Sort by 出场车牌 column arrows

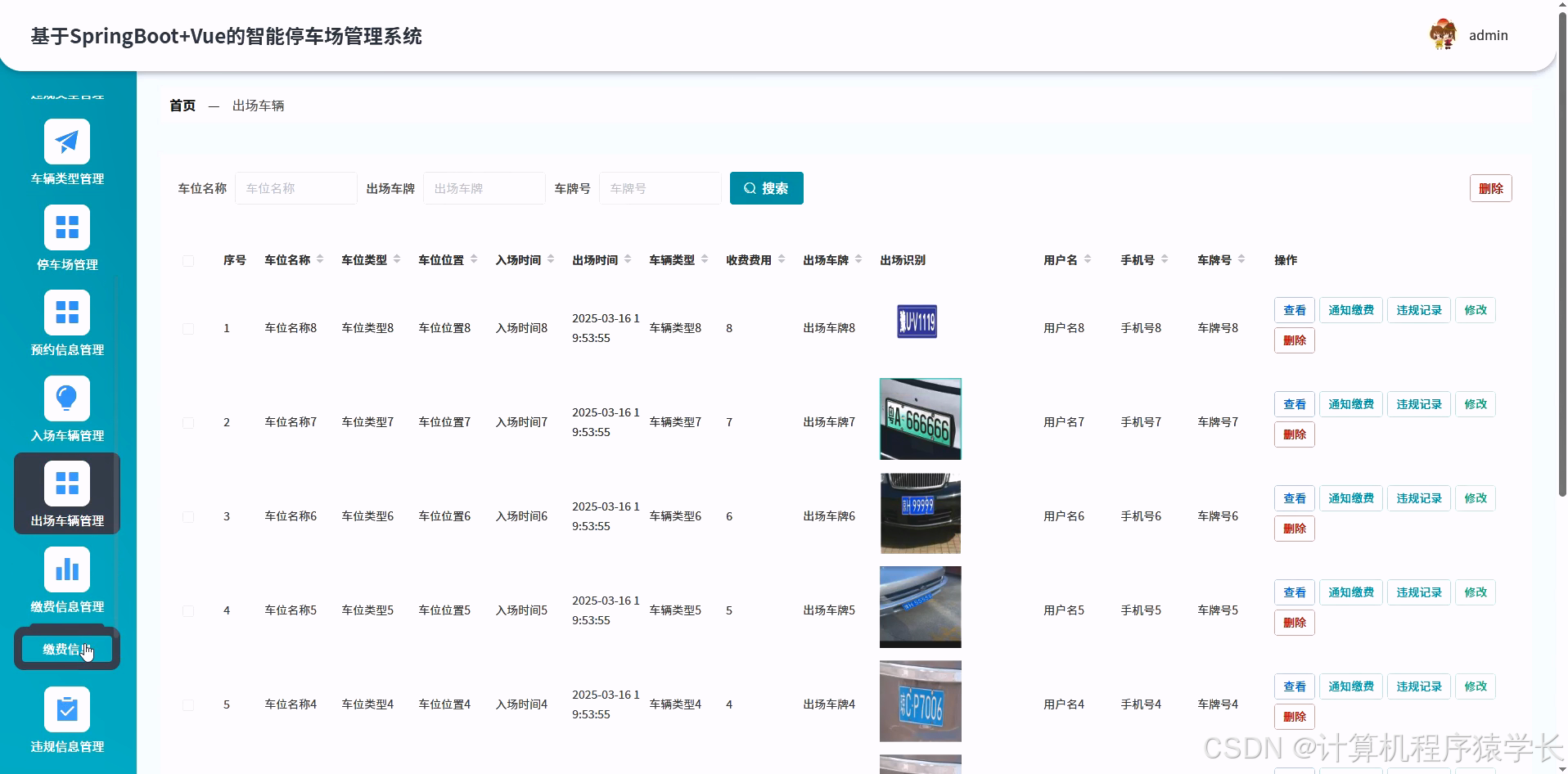pyautogui.click(x=858, y=259)
